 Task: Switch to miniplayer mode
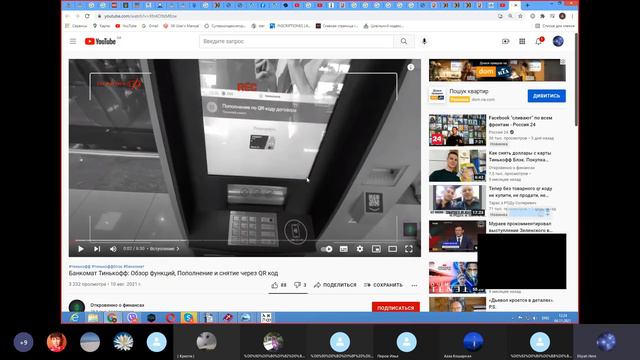376,249
